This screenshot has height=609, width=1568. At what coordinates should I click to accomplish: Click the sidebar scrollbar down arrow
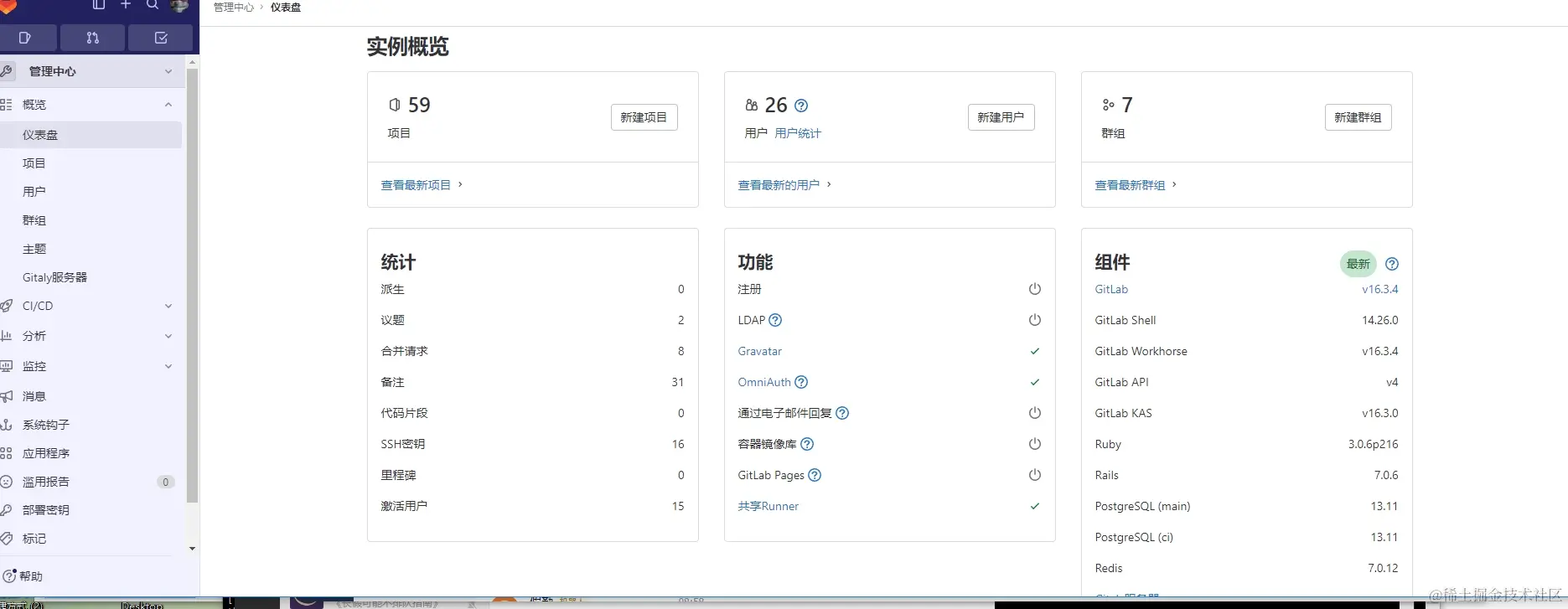(x=193, y=549)
